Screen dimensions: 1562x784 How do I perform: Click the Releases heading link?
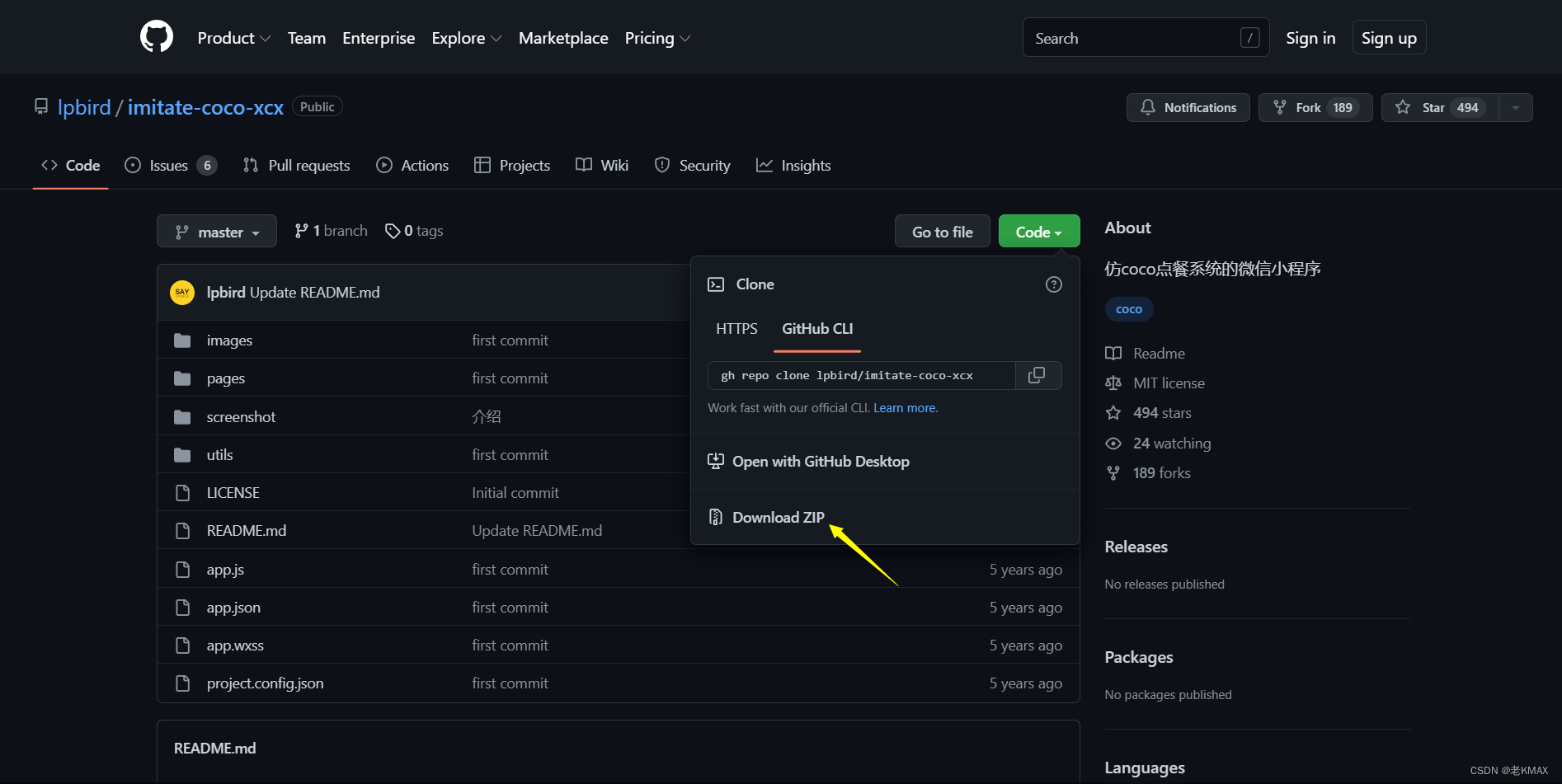[x=1136, y=547]
